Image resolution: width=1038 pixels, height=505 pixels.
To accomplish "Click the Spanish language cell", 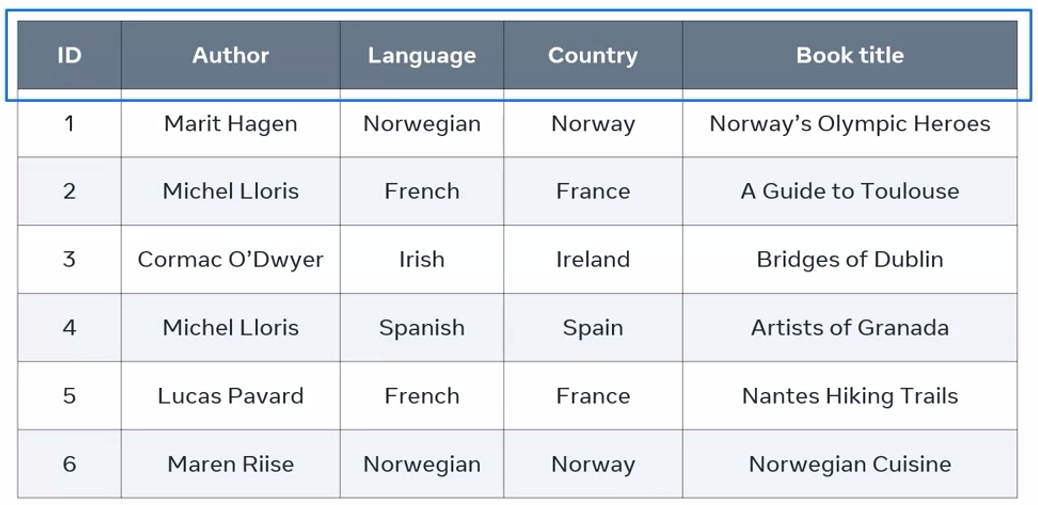I will (x=422, y=328).
